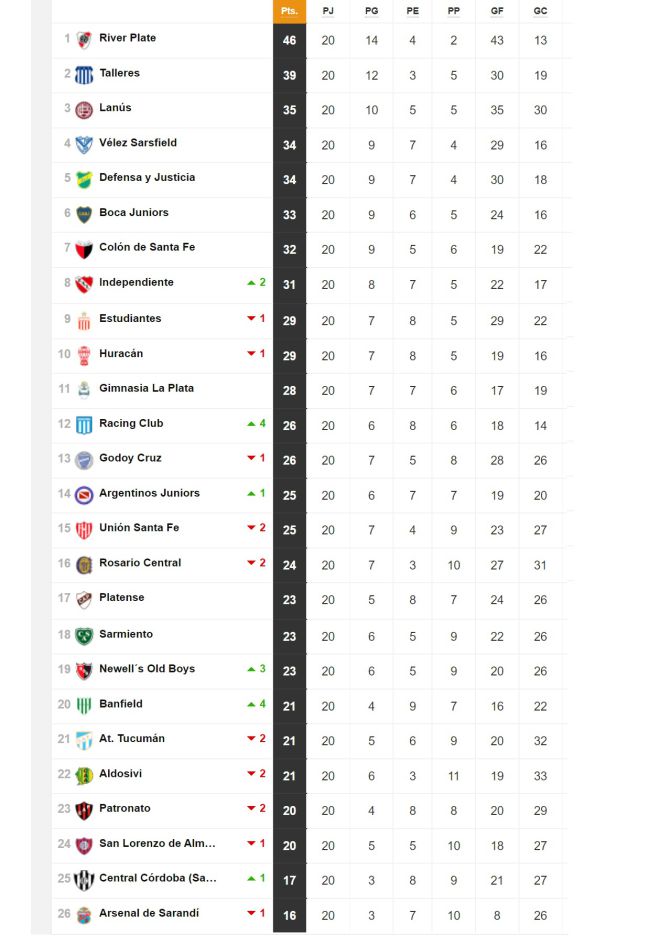The height and width of the screenshot is (945, 649).
Task: Select the GF column header
Action: tap(497, 11)
